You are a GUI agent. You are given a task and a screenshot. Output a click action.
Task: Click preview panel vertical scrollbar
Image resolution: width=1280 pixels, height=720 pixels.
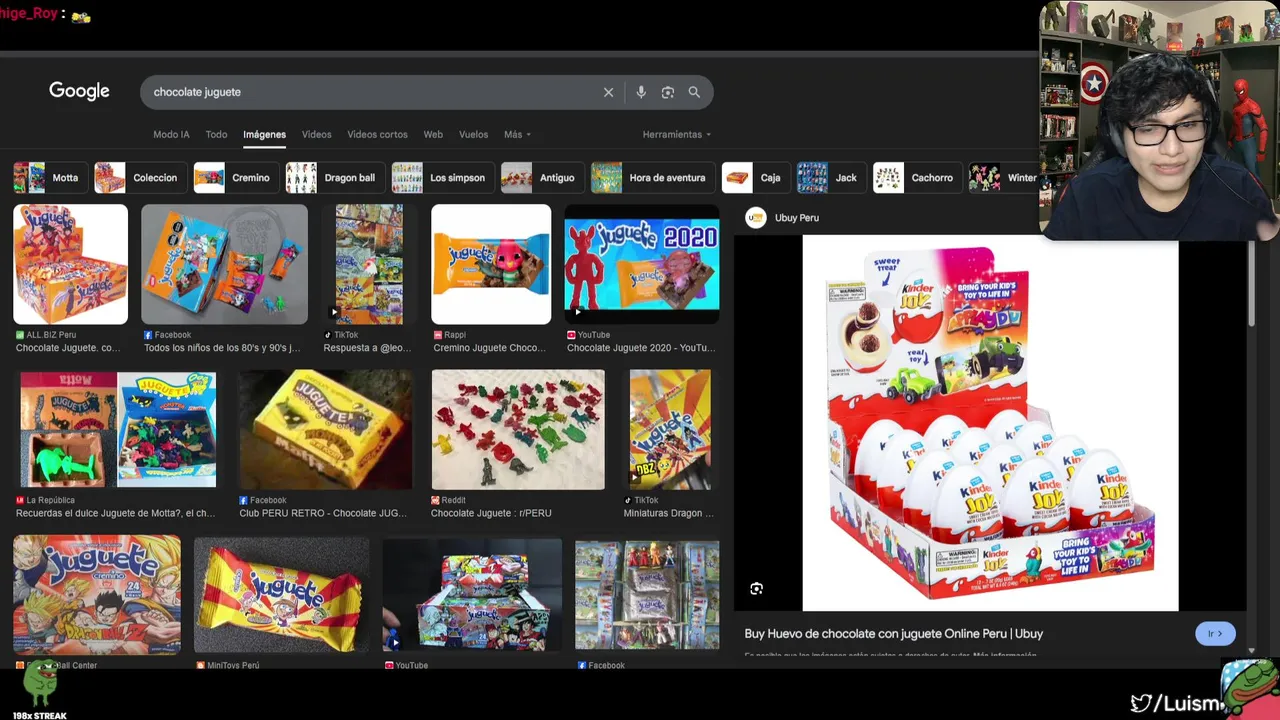[1251, 285]
